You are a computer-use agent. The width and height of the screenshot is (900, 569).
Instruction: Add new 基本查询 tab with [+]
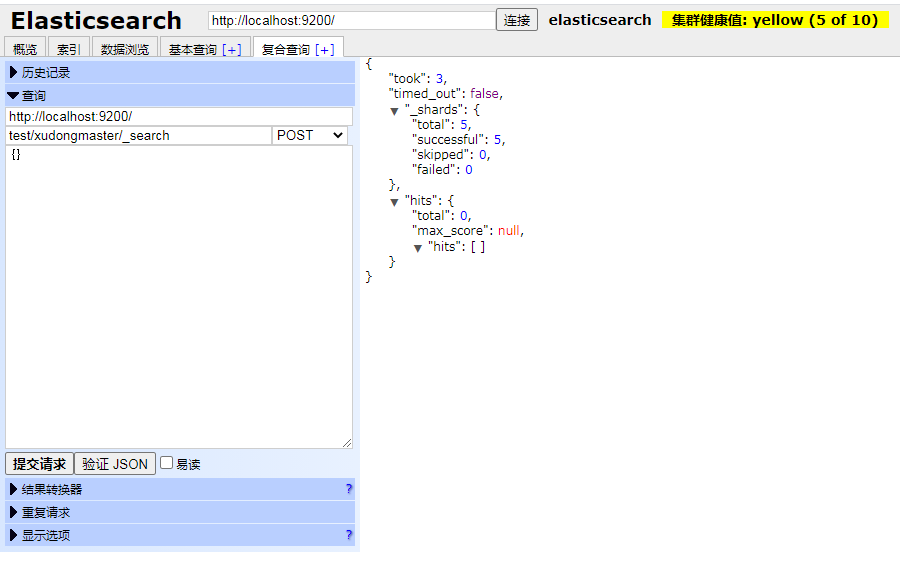[x=232, y=49]
